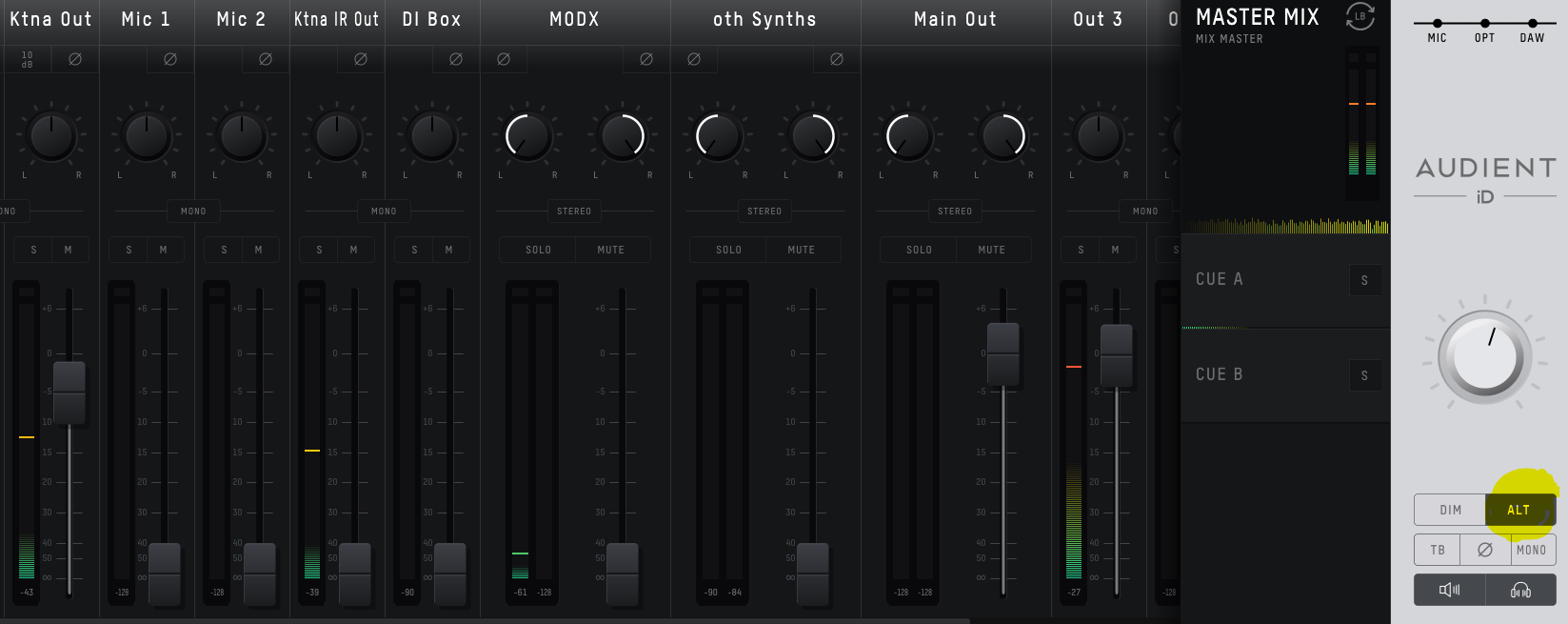Toggle the DAW channel view
Image resolution: width=1568 pixels, height=624 pixels.
1532,24
